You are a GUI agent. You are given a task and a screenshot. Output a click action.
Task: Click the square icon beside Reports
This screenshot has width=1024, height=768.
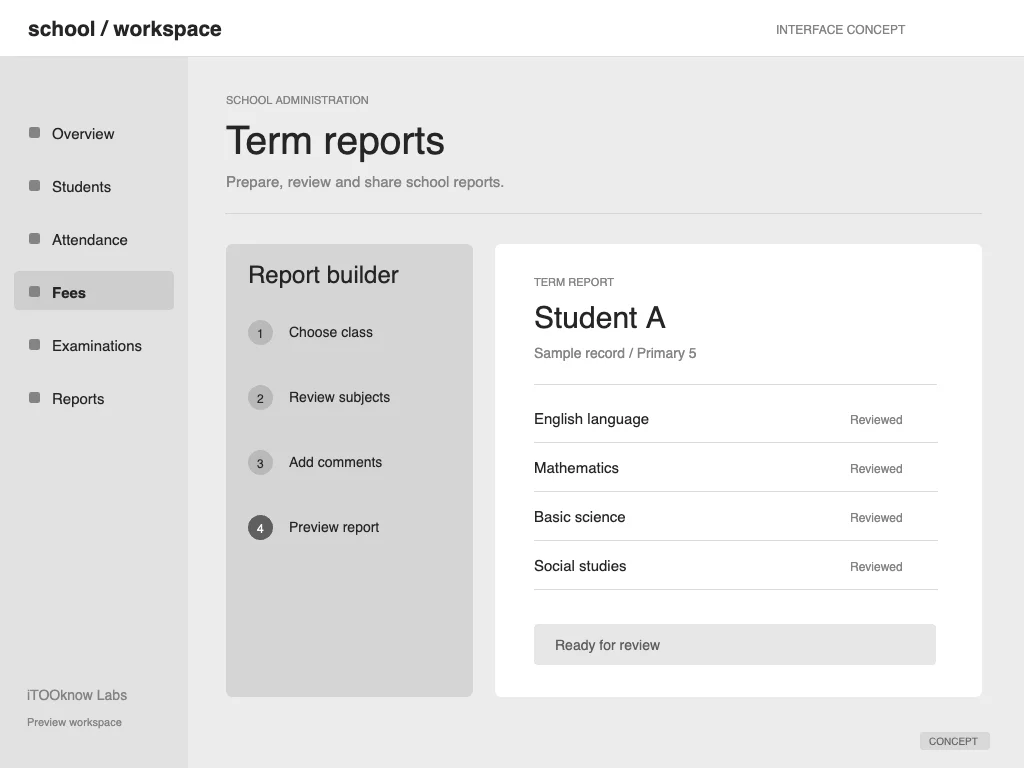coord(35,397)
